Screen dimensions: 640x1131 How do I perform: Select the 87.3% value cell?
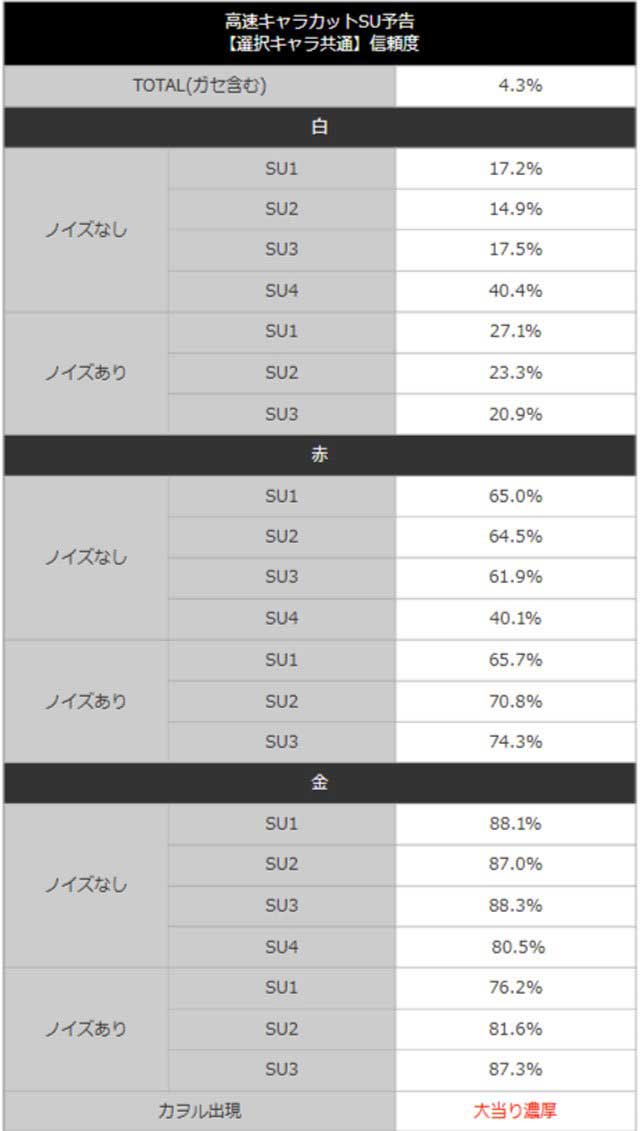pyautogui.click(x=516, y=1069)
